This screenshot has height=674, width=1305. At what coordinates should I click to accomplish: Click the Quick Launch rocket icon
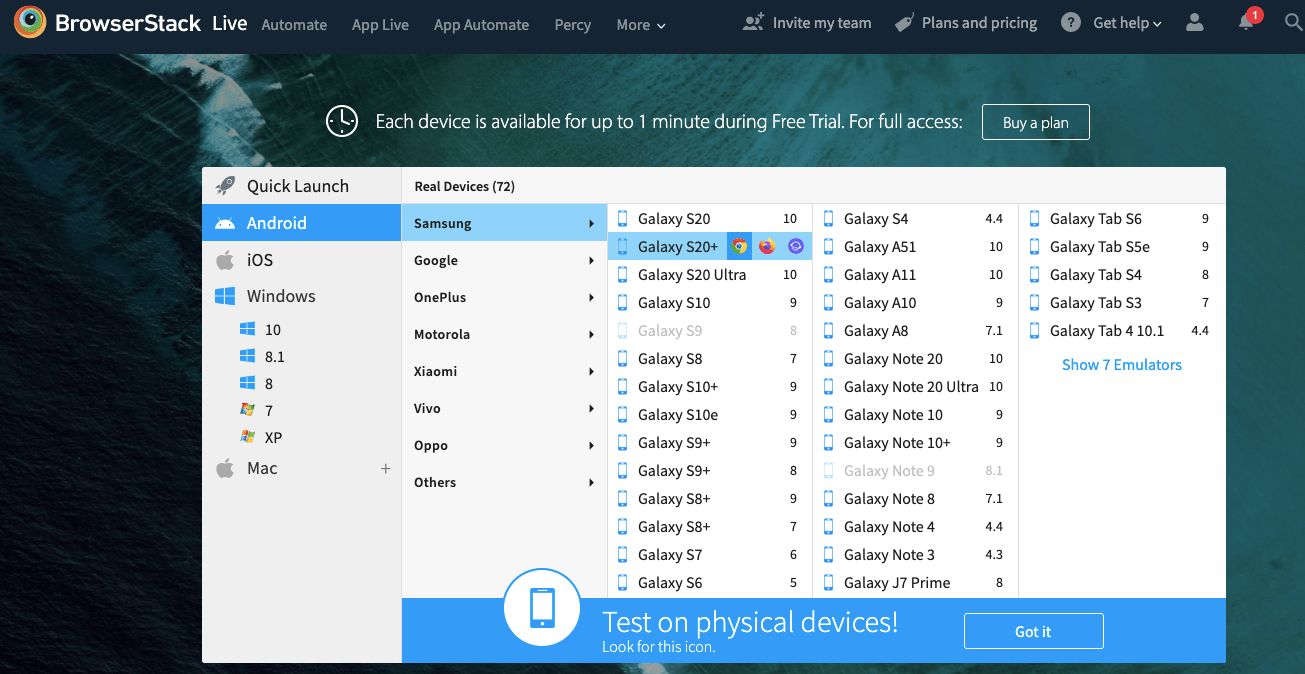[226, 185]
